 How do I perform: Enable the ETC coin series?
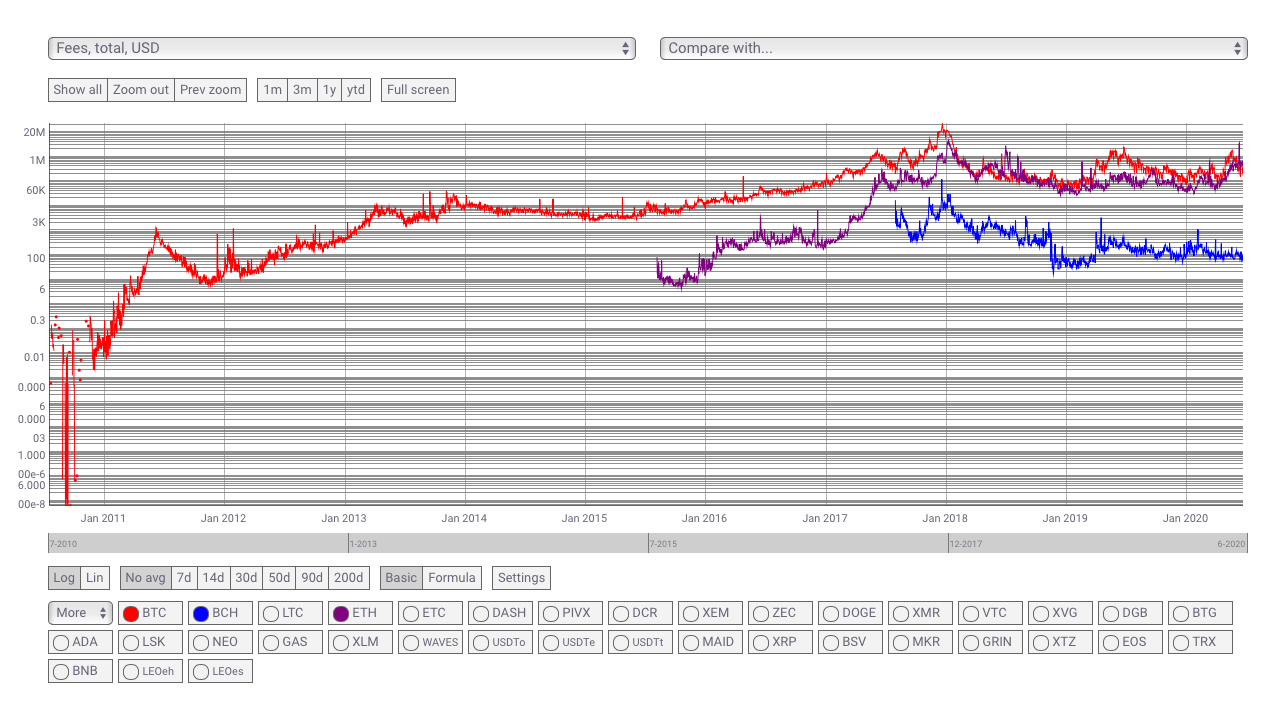coord(430,613)
